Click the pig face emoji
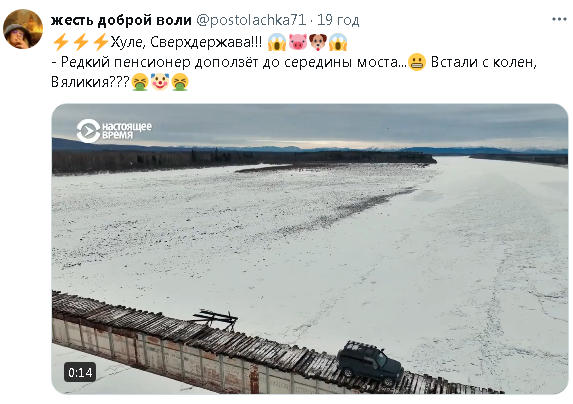The image size is (573, 404). click(298, 42)
